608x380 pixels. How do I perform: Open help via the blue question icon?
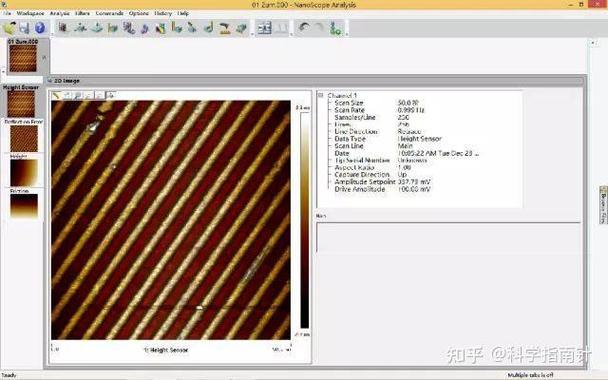[x=40, y=28]
